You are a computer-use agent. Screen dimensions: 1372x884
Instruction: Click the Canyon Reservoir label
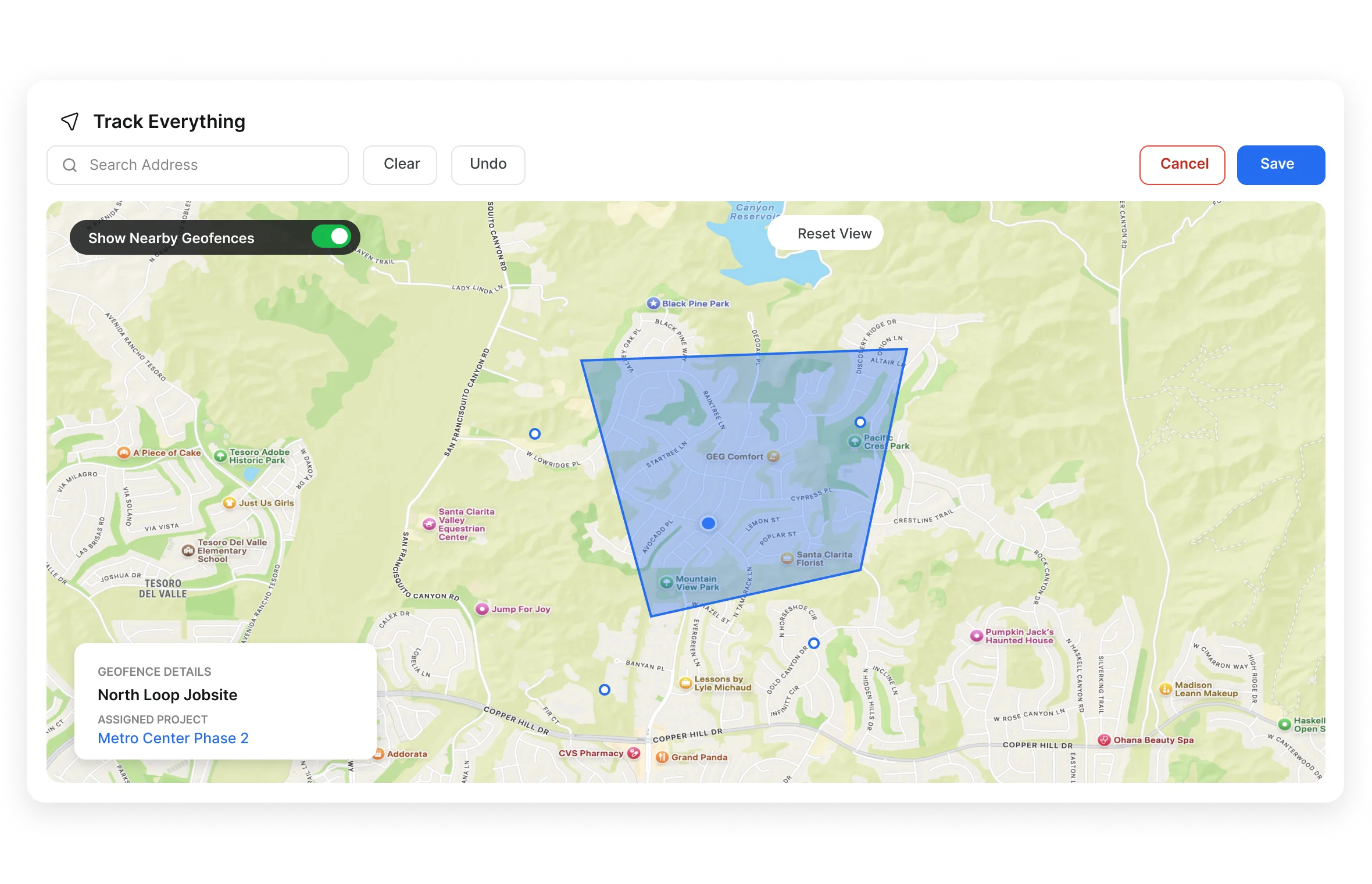755,212
